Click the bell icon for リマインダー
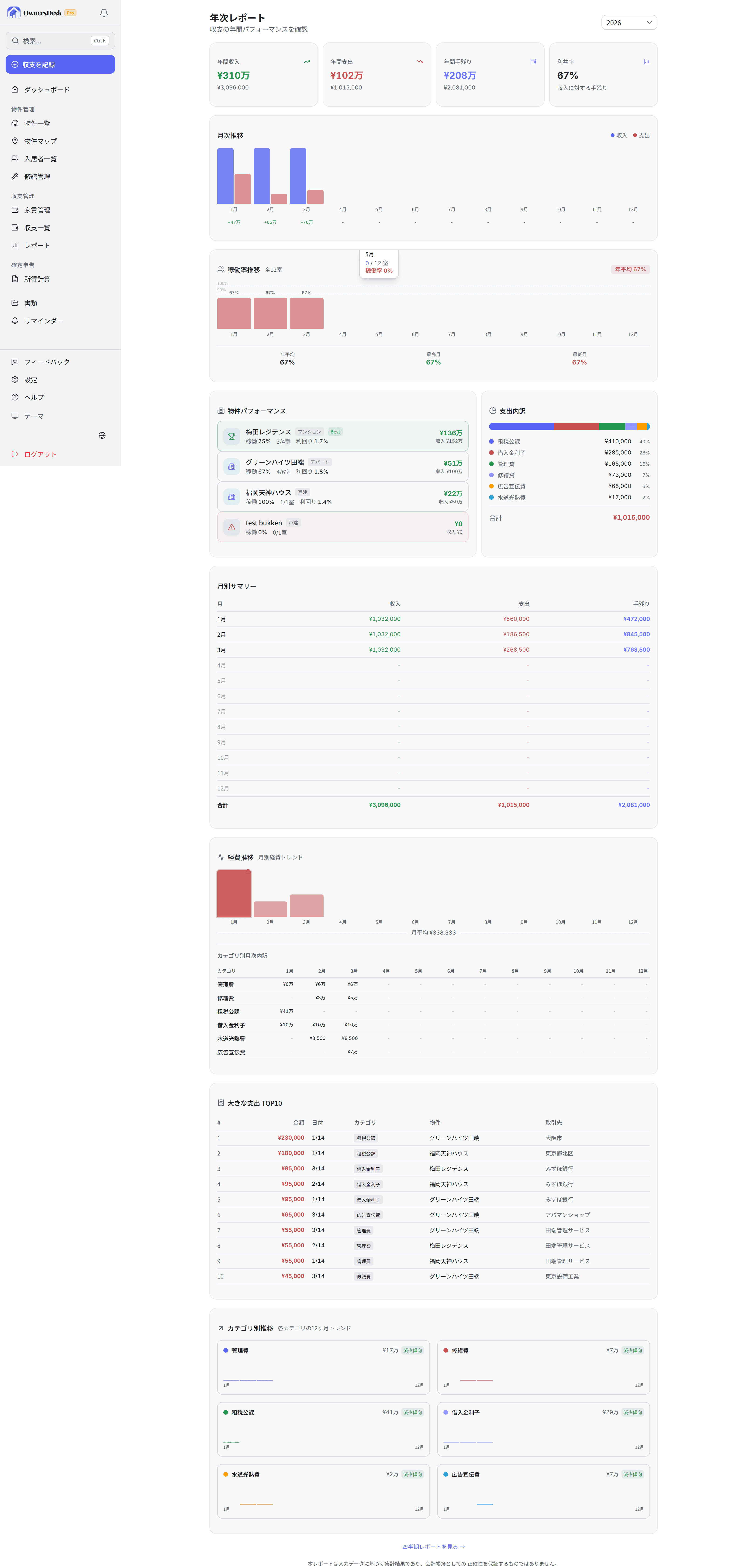The image size is (746, 1568). (15, 321)
